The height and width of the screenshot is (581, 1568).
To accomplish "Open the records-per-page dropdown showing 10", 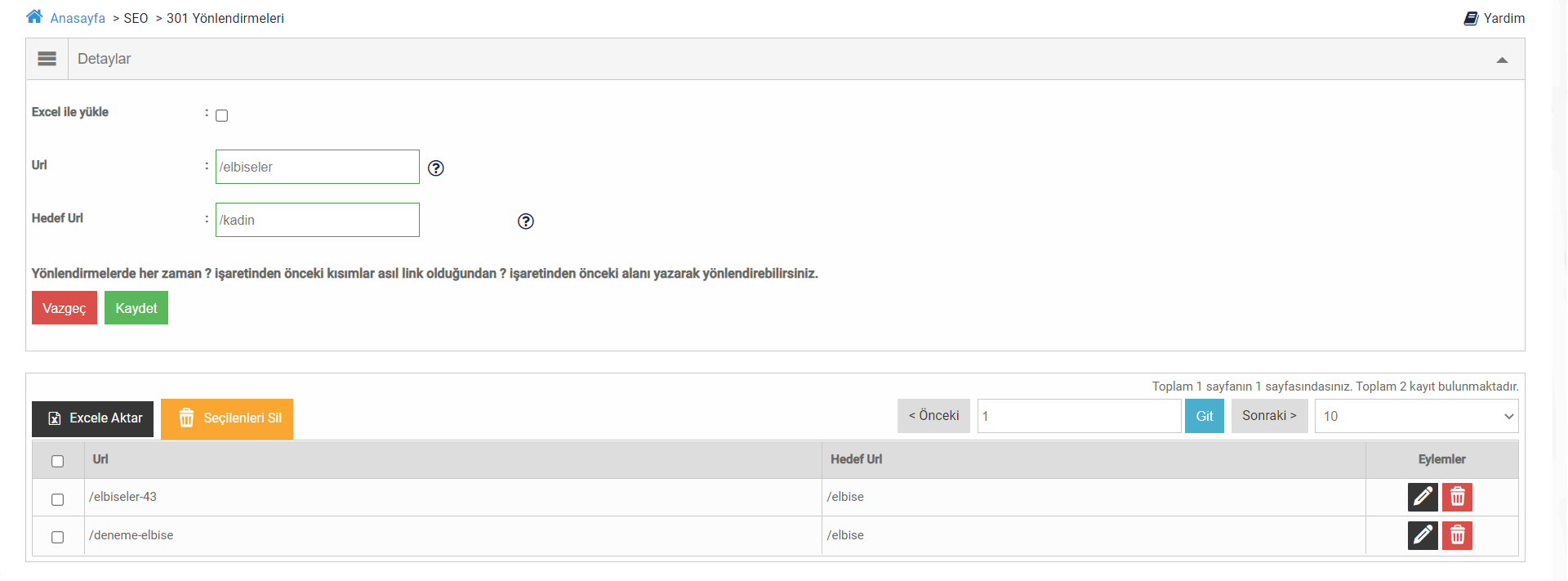I will [1416, 416].
